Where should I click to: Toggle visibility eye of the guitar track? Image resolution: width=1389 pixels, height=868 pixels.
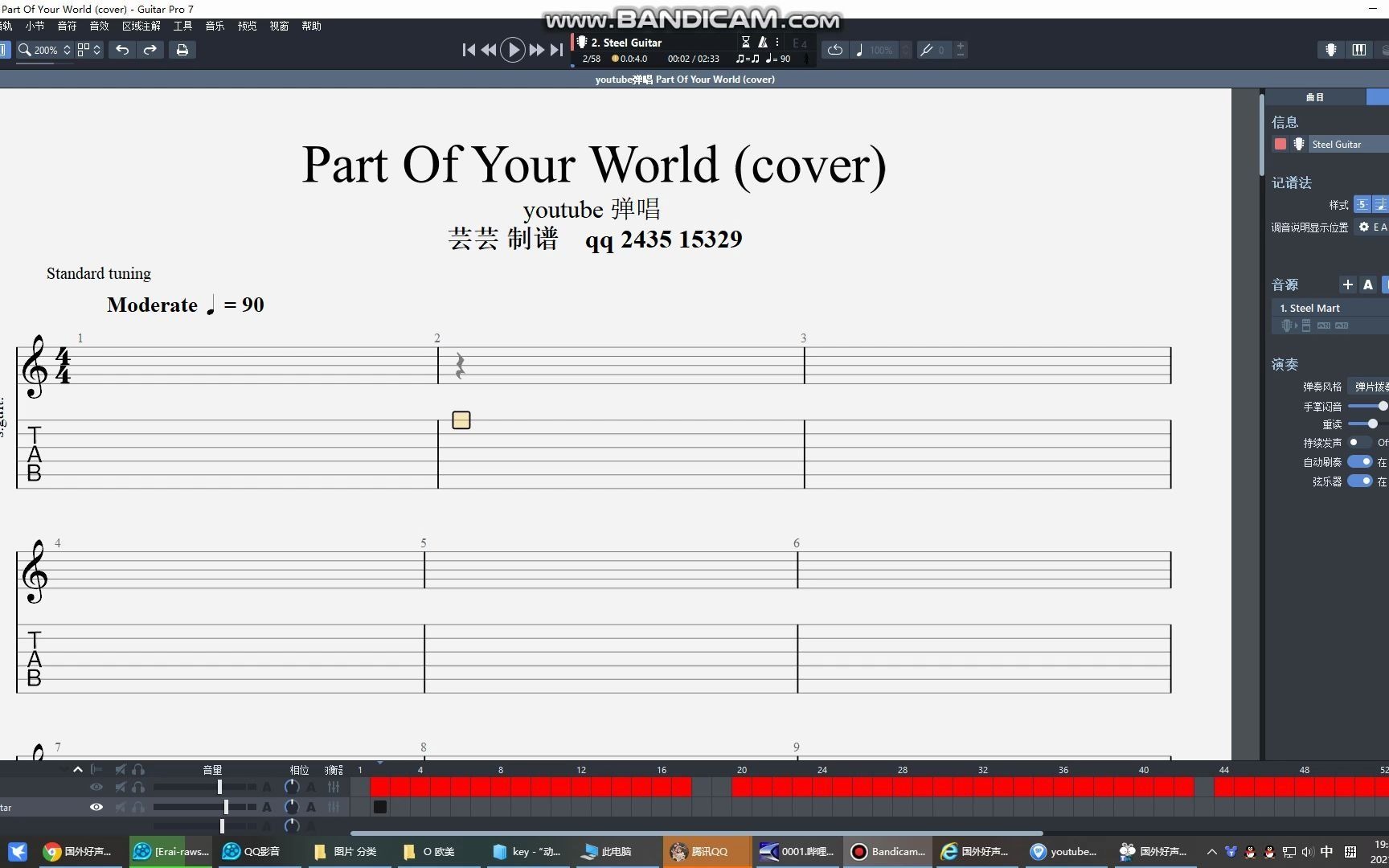pos(96,807)
